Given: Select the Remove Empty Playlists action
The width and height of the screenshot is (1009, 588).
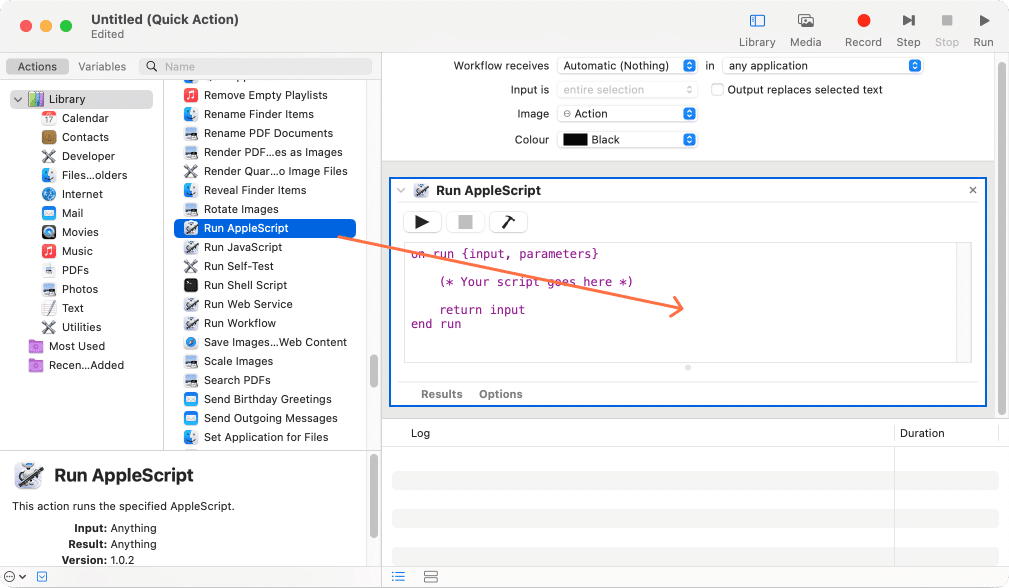Looking at the screenshot, I should click(266, 95).
